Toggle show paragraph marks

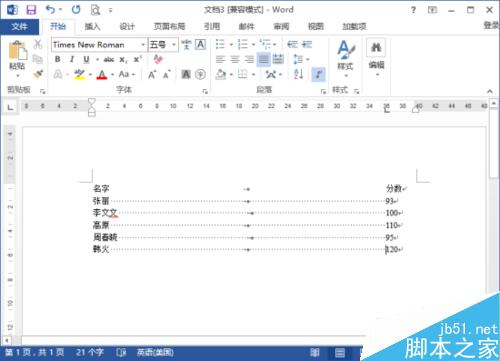(318, 74)
